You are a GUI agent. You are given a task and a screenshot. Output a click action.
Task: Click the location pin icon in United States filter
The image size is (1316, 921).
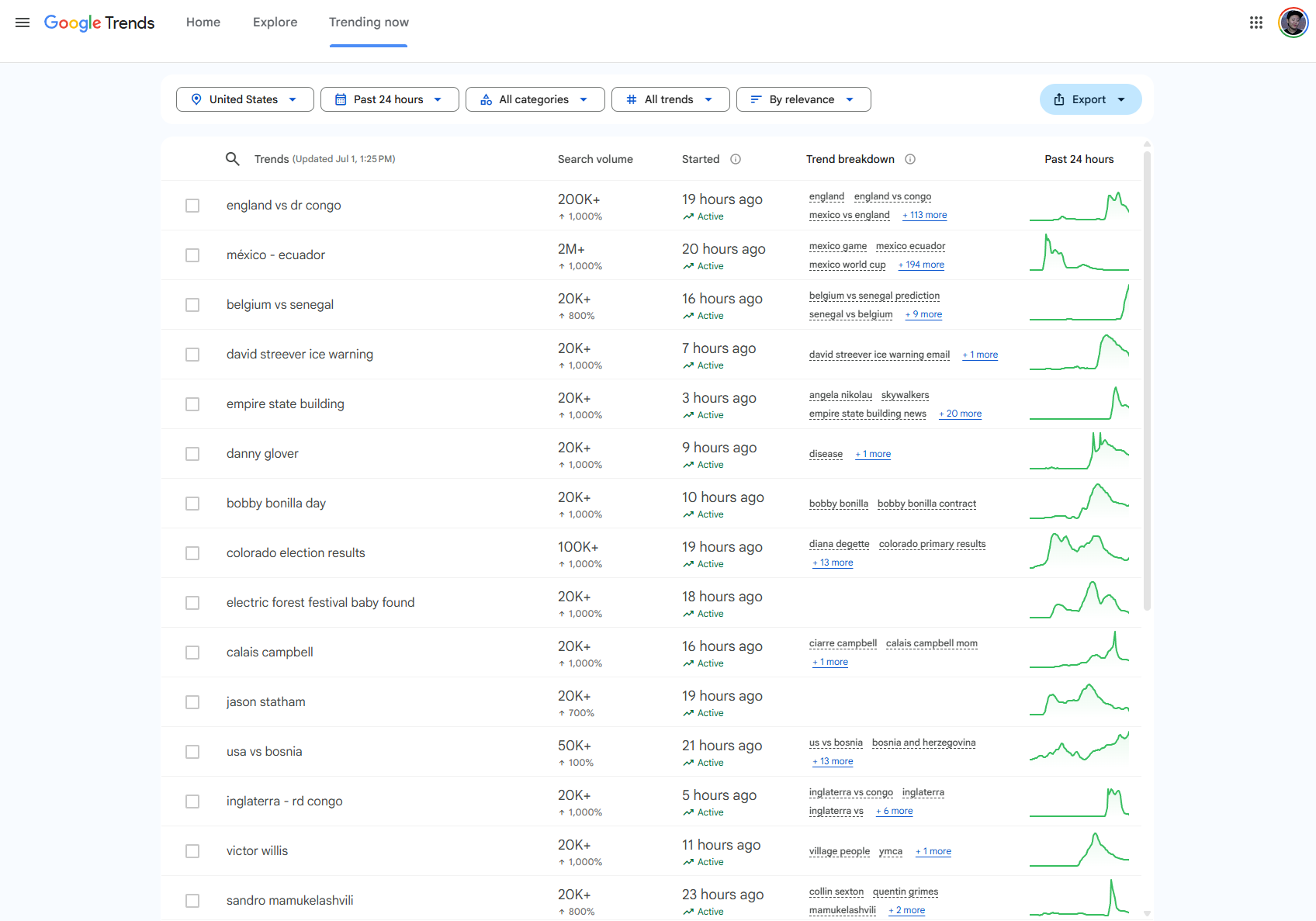(196, 99)
